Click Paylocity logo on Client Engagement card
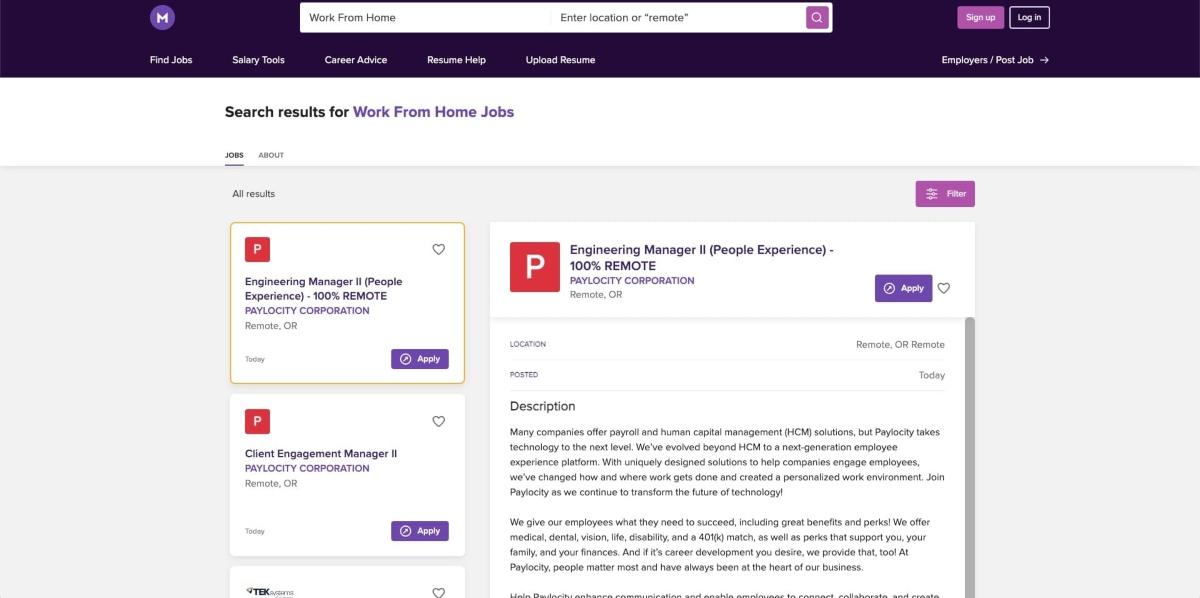1200x598 pixels. 257,422
